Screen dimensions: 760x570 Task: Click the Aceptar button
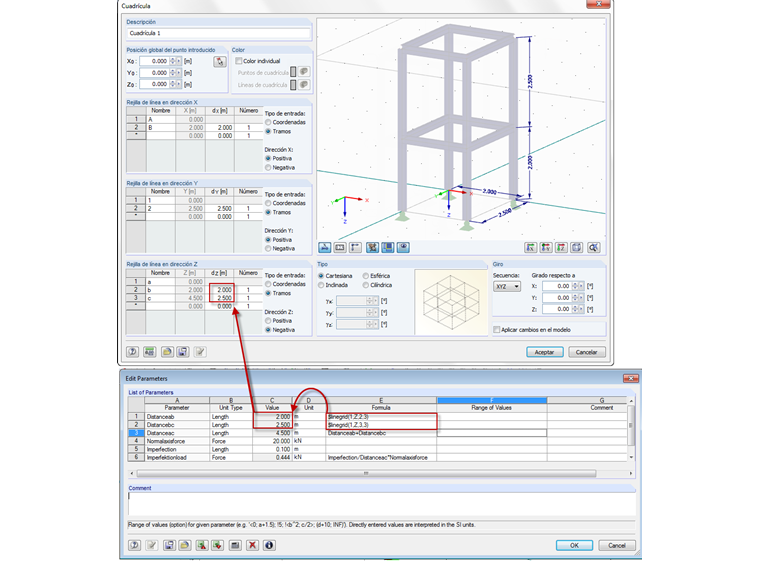545,352
